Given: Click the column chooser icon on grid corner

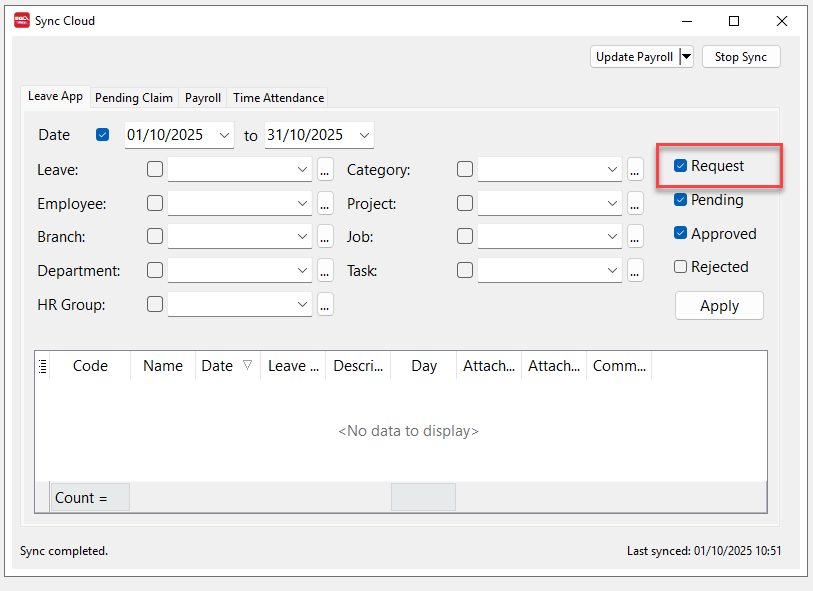Looking at the screenshot, I should coord(42,365).
